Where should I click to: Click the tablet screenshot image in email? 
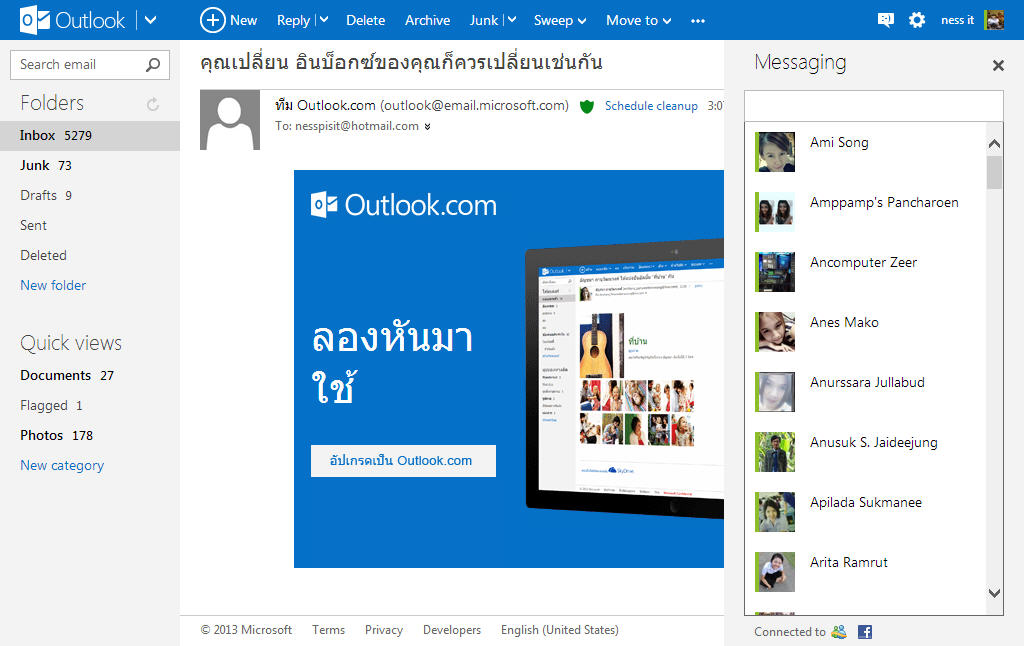624,379
